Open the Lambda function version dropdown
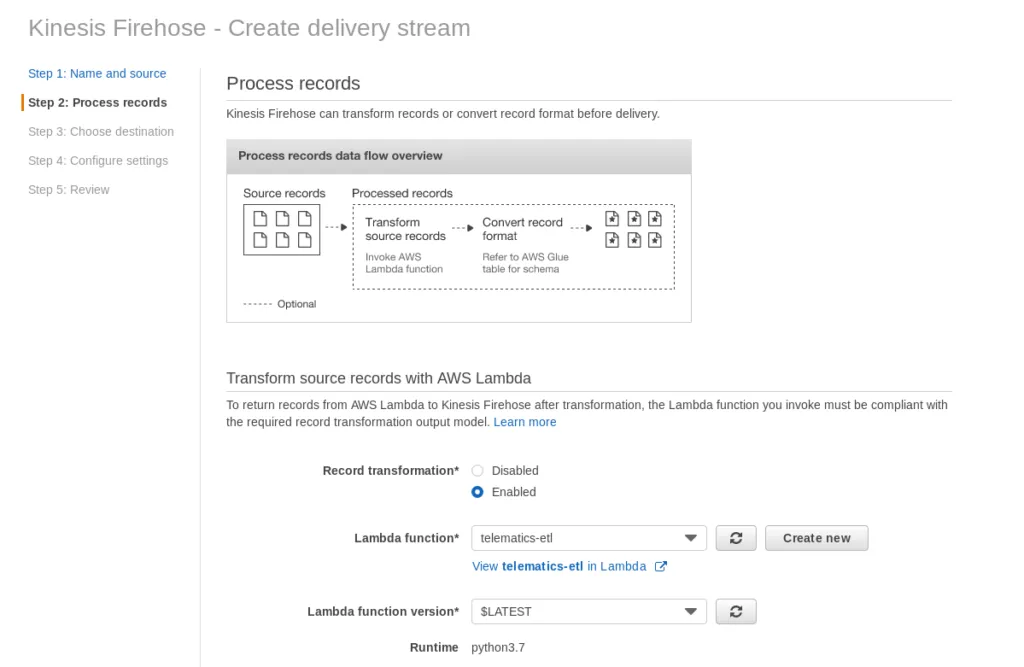 pos(588,611)
